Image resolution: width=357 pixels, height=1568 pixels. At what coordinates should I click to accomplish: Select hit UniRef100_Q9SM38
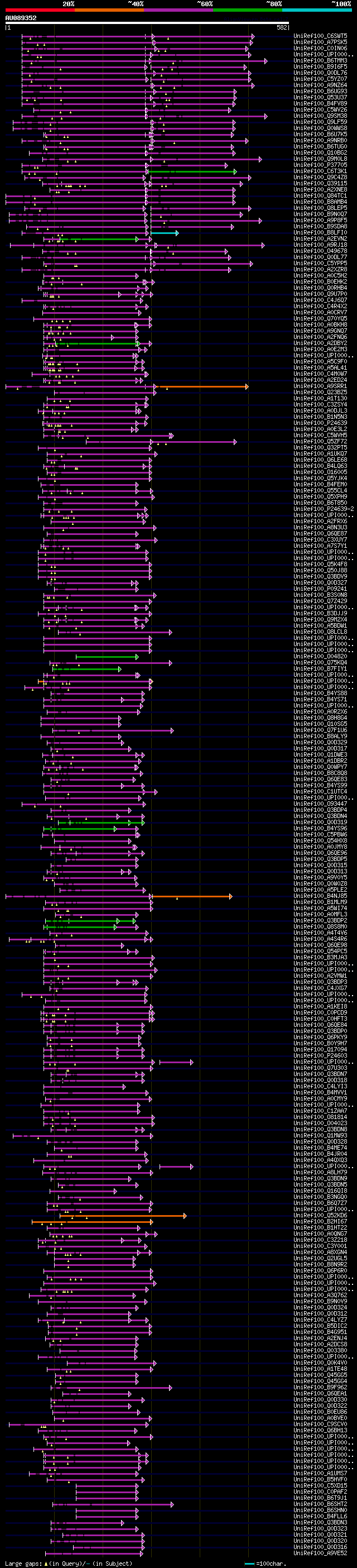[321, 116]
